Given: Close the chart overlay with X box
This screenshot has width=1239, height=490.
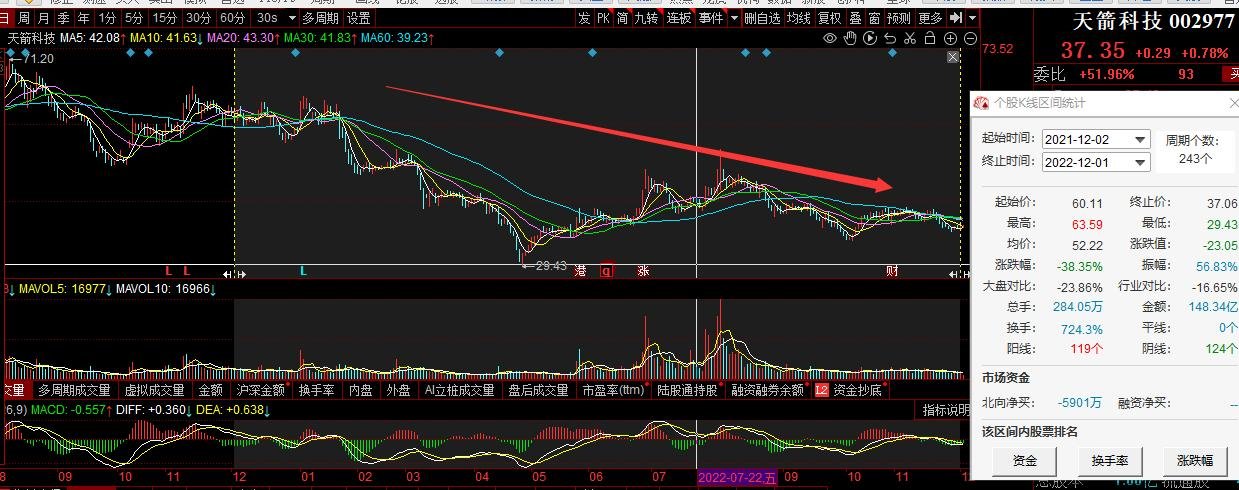Looking at the screenshot, I should (953, 57).
